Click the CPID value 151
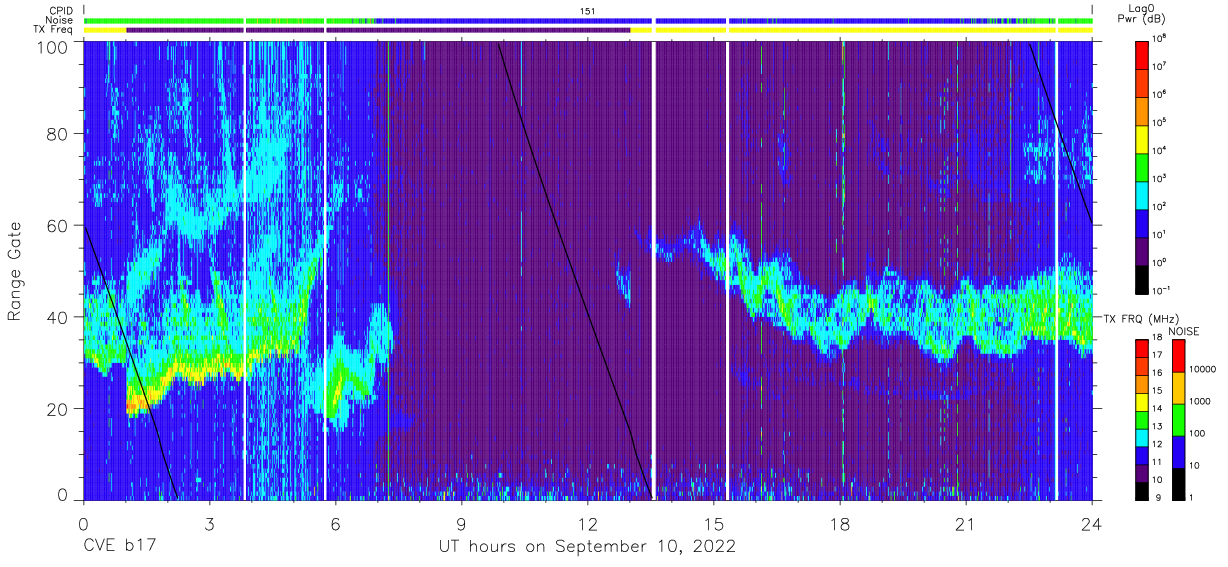The image size is (1228, 567). click(587, 11)
